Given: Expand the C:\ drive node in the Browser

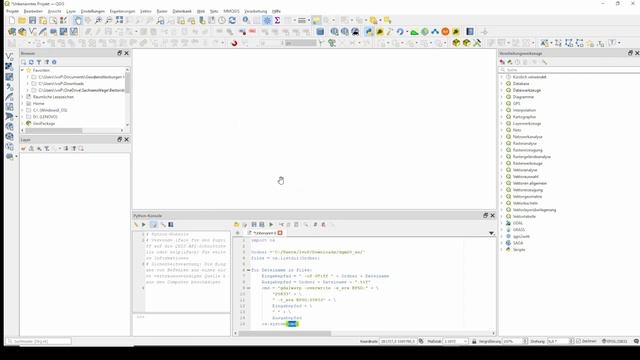Looking at the screenshot, I should tap(22, 110).
